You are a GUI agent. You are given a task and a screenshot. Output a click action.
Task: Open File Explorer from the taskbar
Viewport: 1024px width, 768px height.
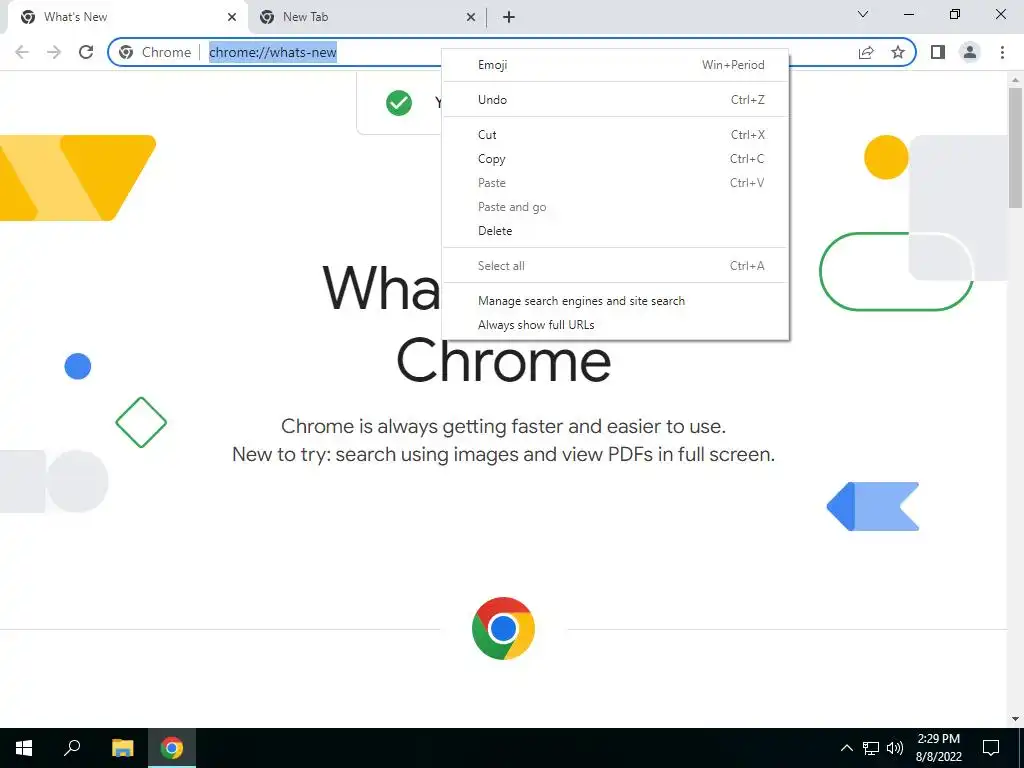pos(122,748)
